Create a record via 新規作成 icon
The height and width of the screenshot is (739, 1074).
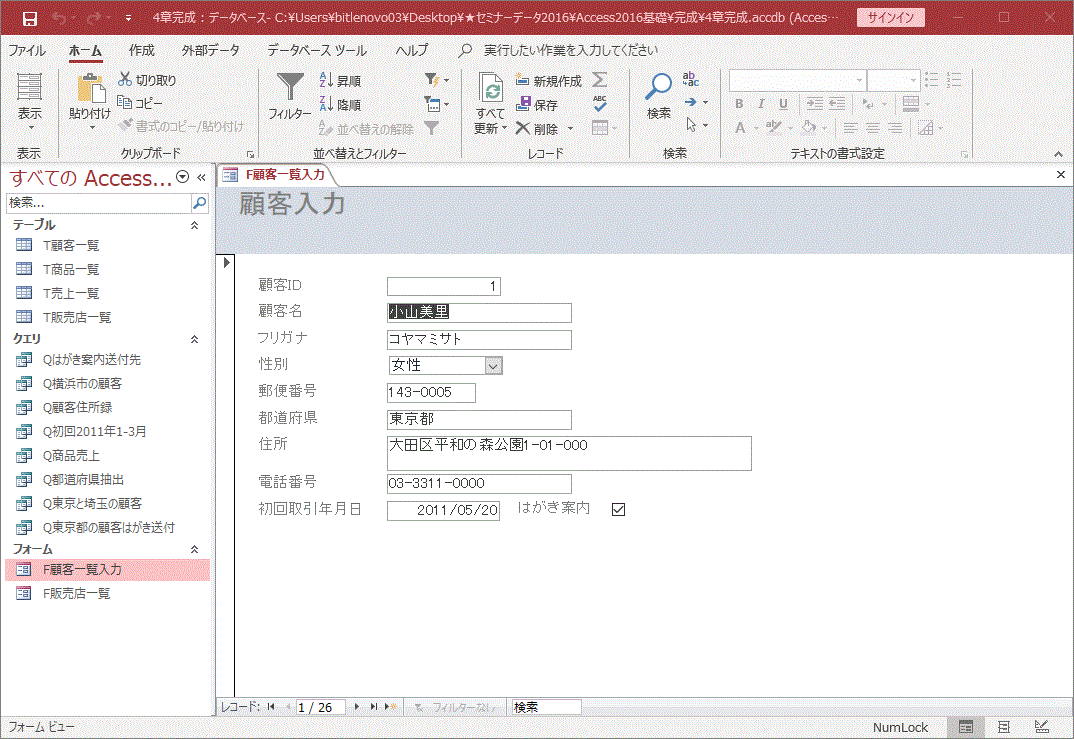(x=524, y=80)
